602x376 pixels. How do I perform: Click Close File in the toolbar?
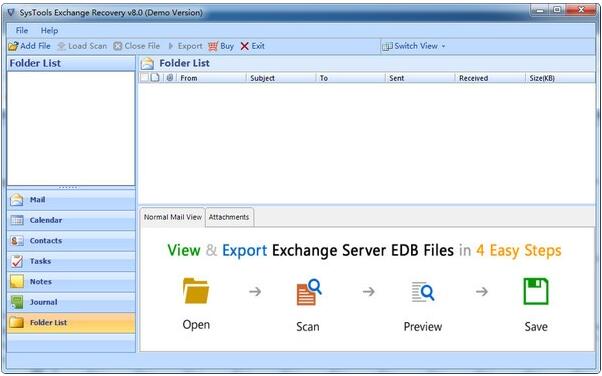(137, 46)
